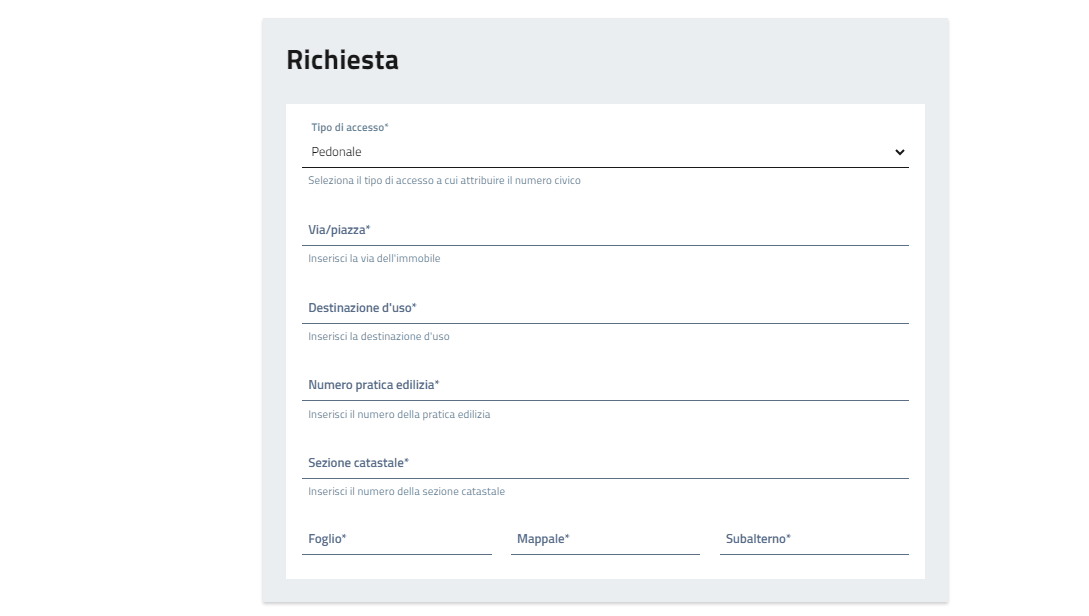
Task: Click the Numero pratica edilizia* label
Action: pos(373,385)
